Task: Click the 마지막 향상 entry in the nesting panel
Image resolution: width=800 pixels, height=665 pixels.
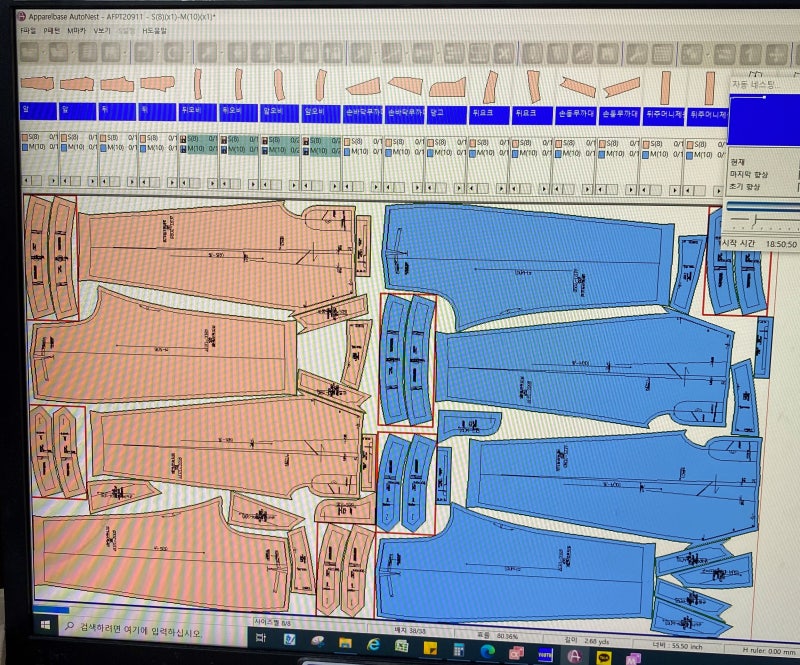Action: [745, 174]
